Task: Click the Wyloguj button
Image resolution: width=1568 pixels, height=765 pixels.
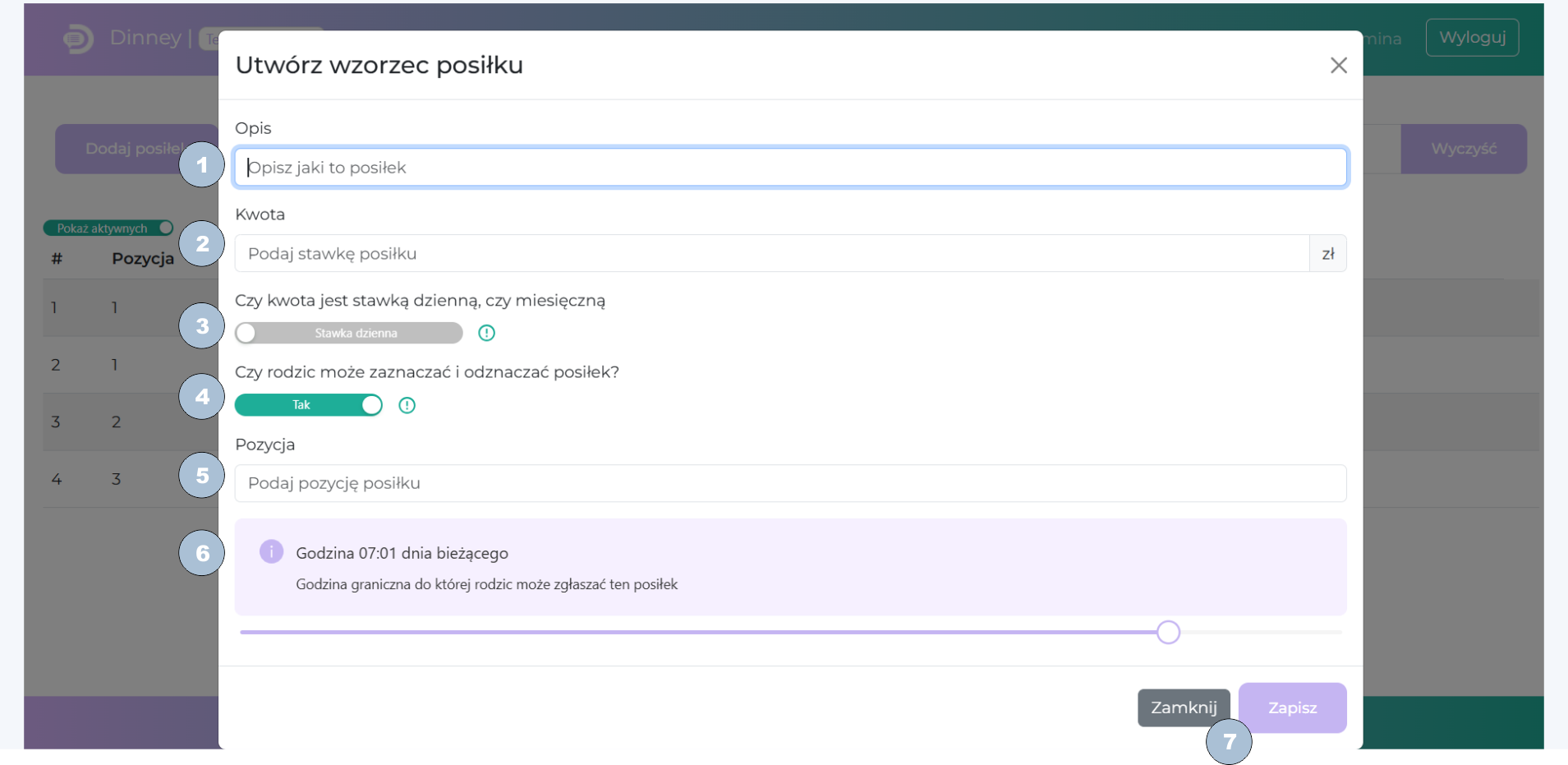Action: 1472,38
